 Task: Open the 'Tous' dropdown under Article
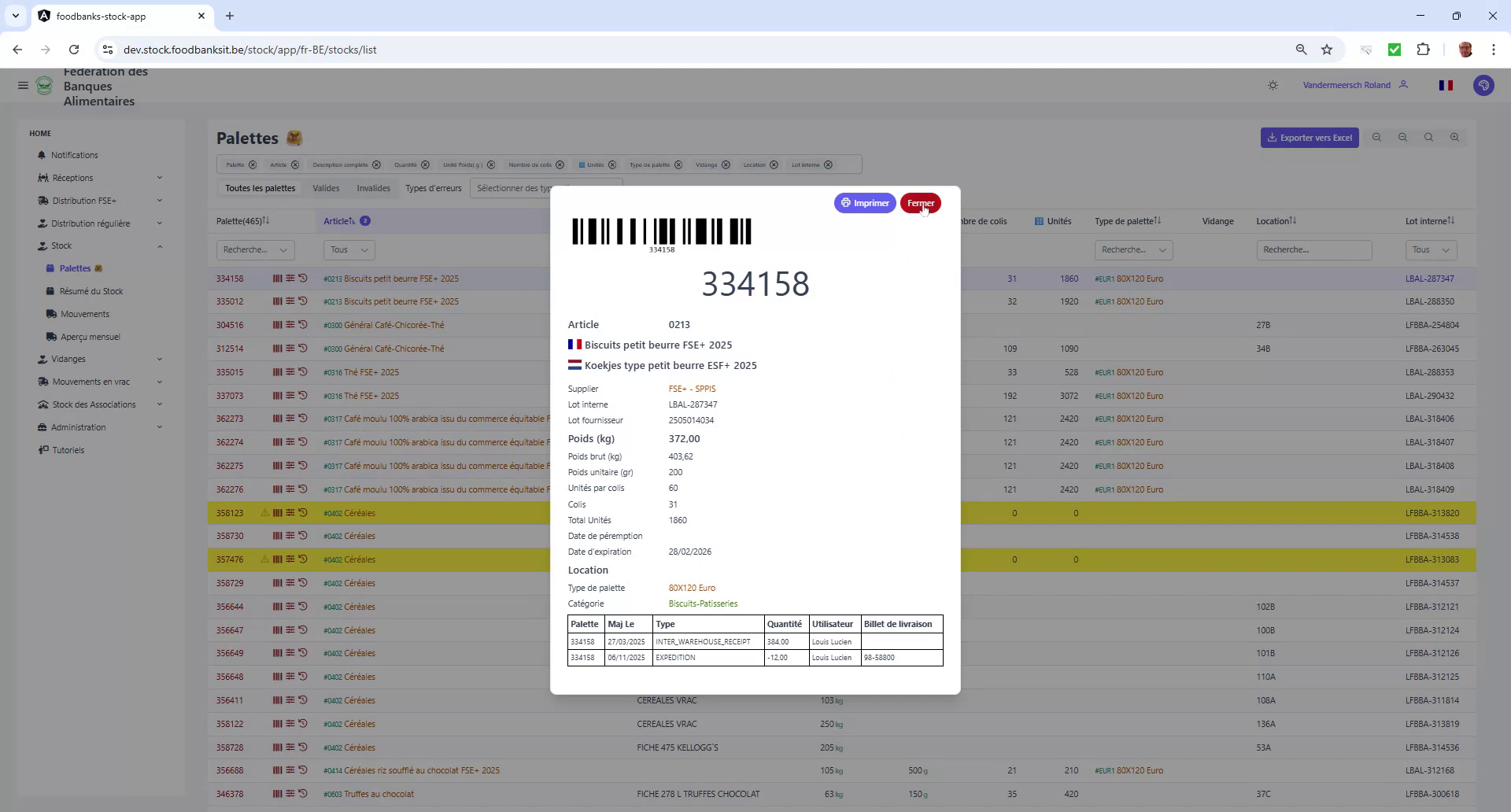[349, 249]
